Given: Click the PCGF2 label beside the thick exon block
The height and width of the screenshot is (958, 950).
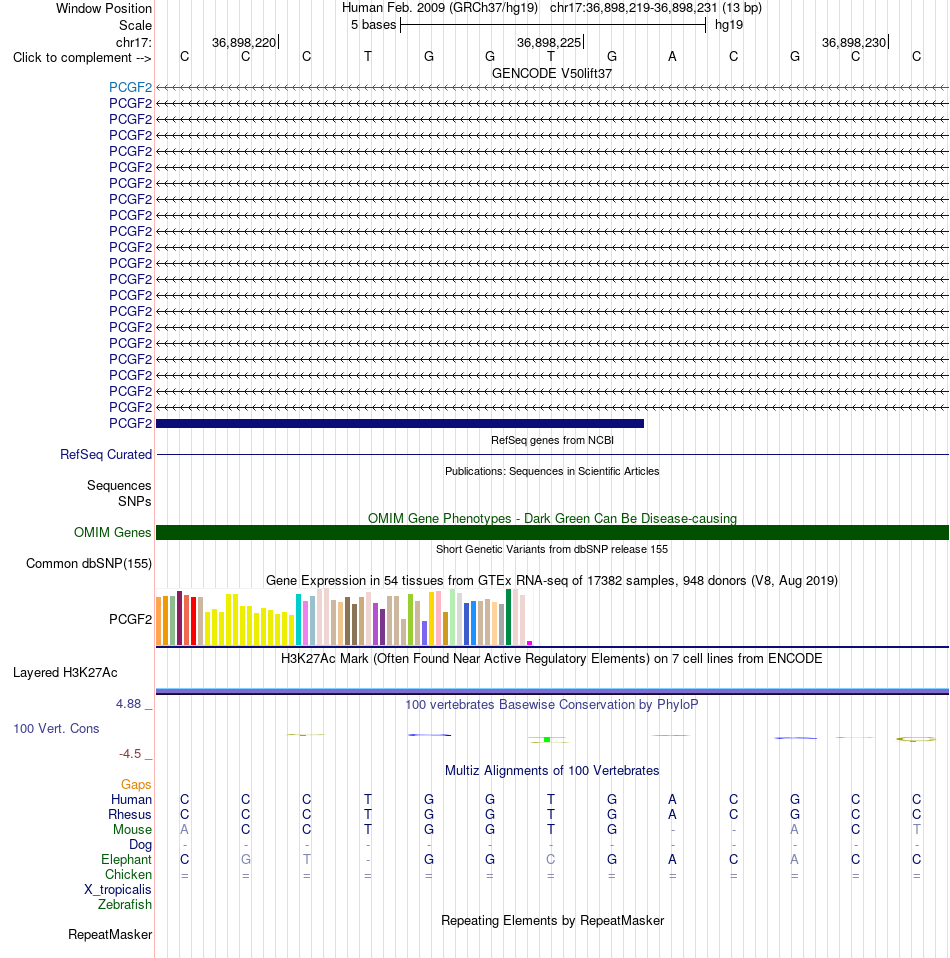Looking at the screenshot, I should click(130, 423).
